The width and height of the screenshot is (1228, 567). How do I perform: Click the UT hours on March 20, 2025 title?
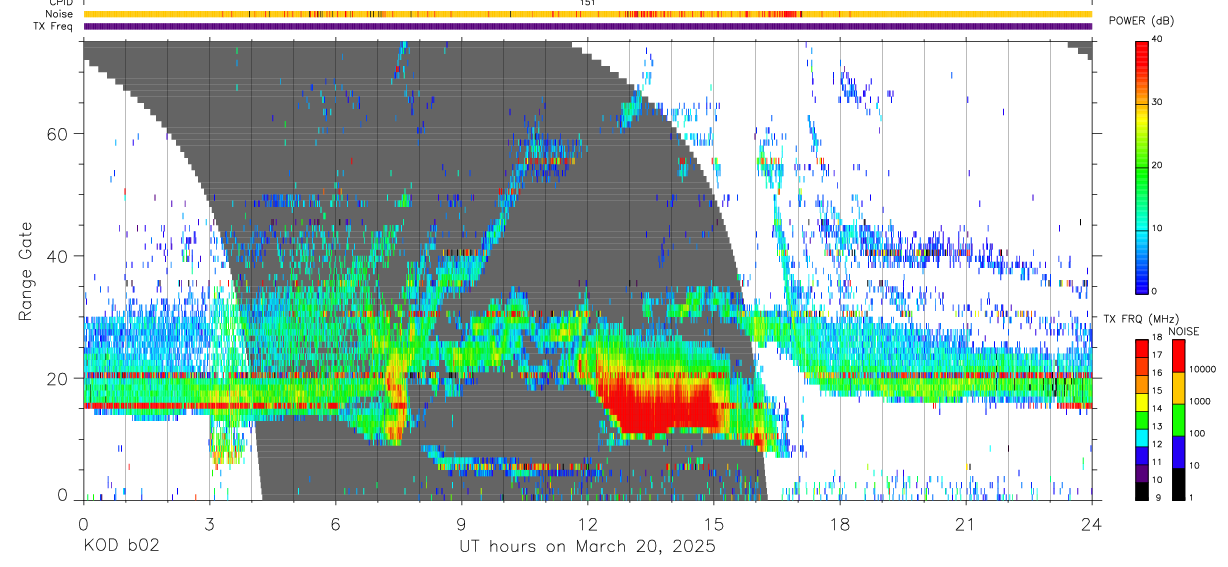(587, 547)
